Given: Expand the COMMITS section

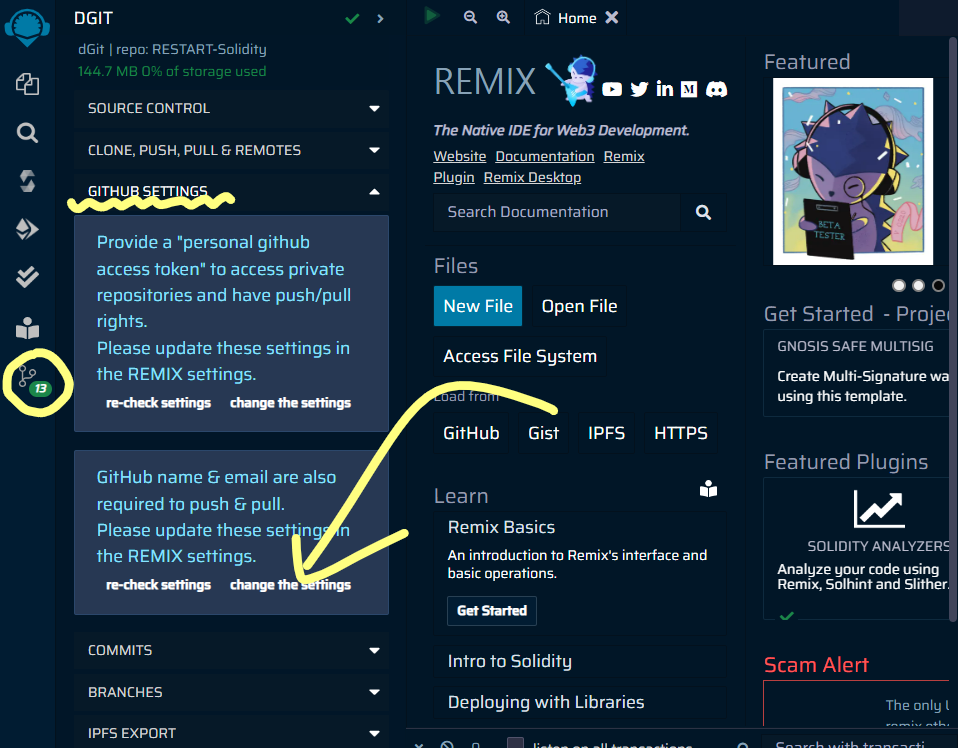Looking at the screenshot, I should coord(232,650).
